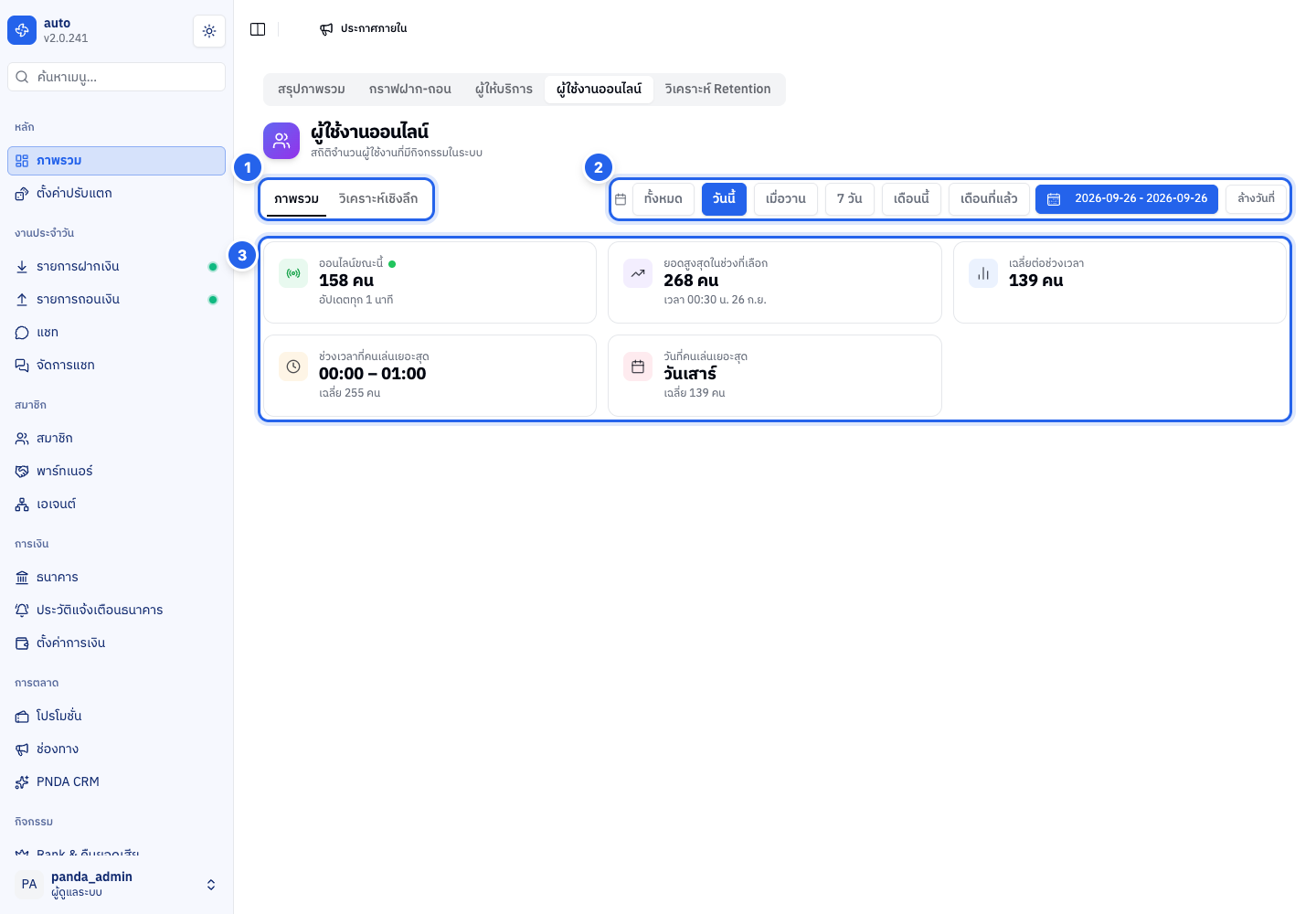The width and height of the screenshot is (1316, 914).
Task: Select the เดือนที่แล้ว date filter
Action: click(989, 199)
